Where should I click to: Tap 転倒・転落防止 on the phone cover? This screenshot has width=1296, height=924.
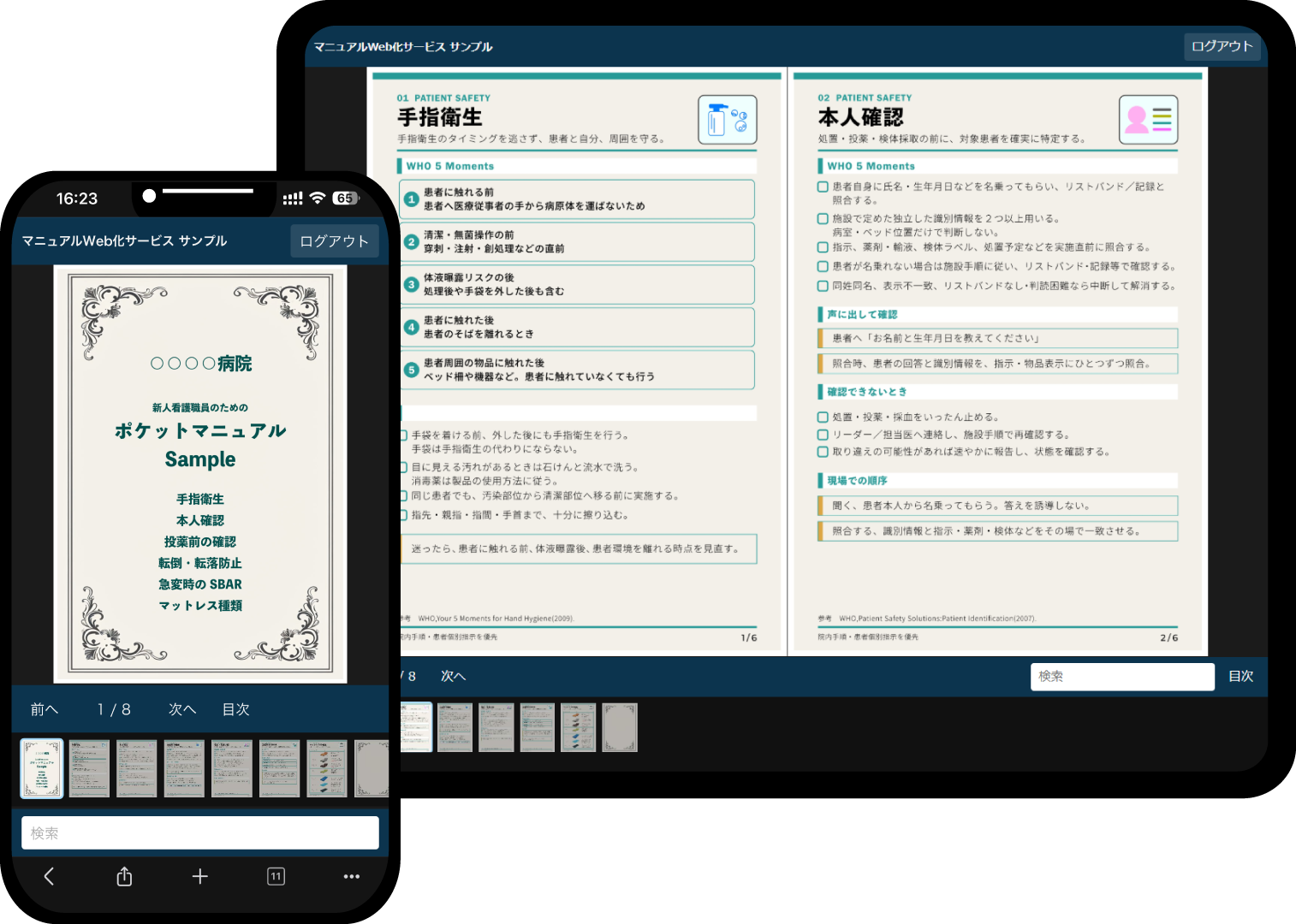pos(200,563)
